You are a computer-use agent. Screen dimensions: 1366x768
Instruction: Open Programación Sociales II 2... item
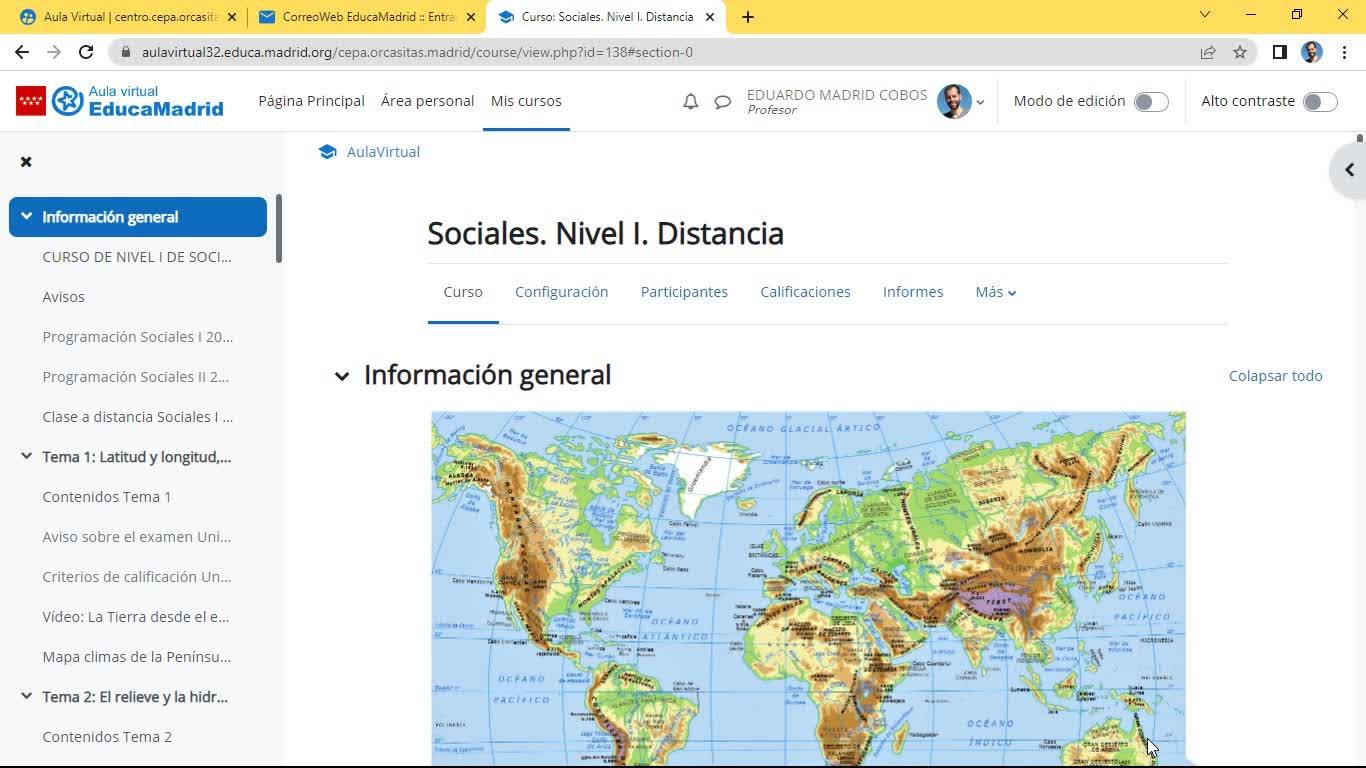coord(136,377)
